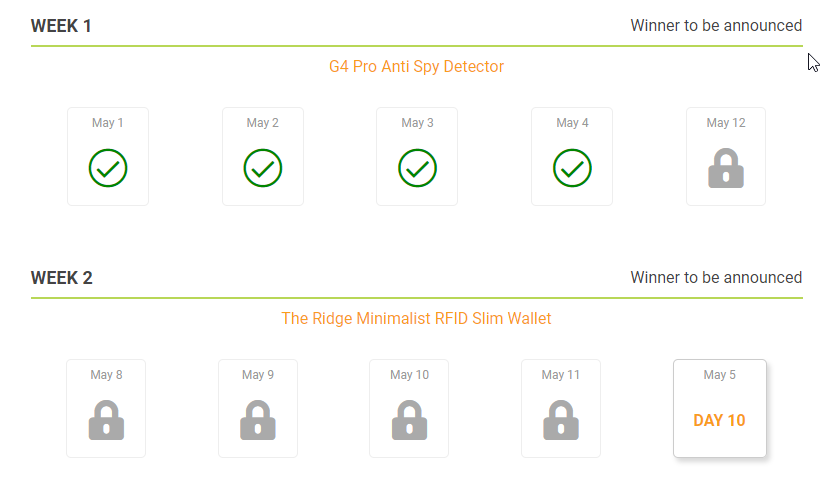The image size is (822, 495).
Task: Click the WEEK 2 heading
Action: [61, 278]
